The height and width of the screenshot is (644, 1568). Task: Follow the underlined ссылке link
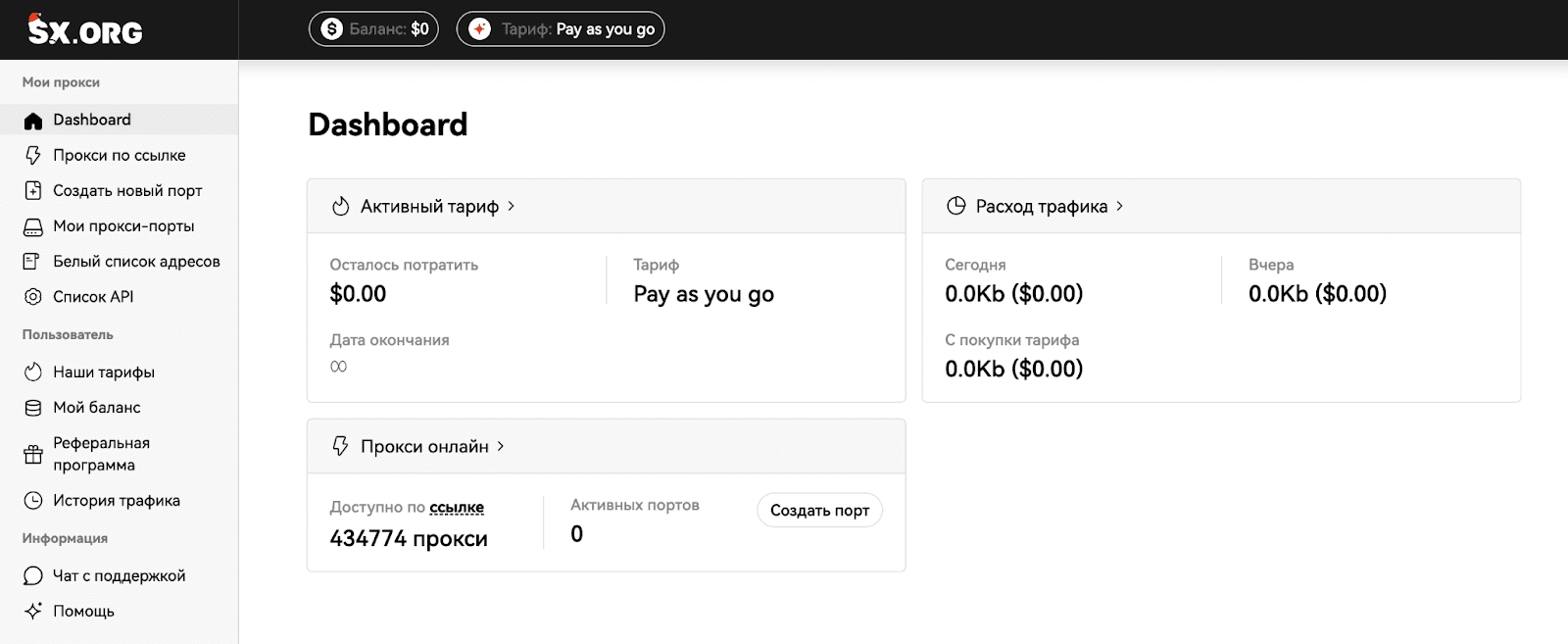click(457, 508)
